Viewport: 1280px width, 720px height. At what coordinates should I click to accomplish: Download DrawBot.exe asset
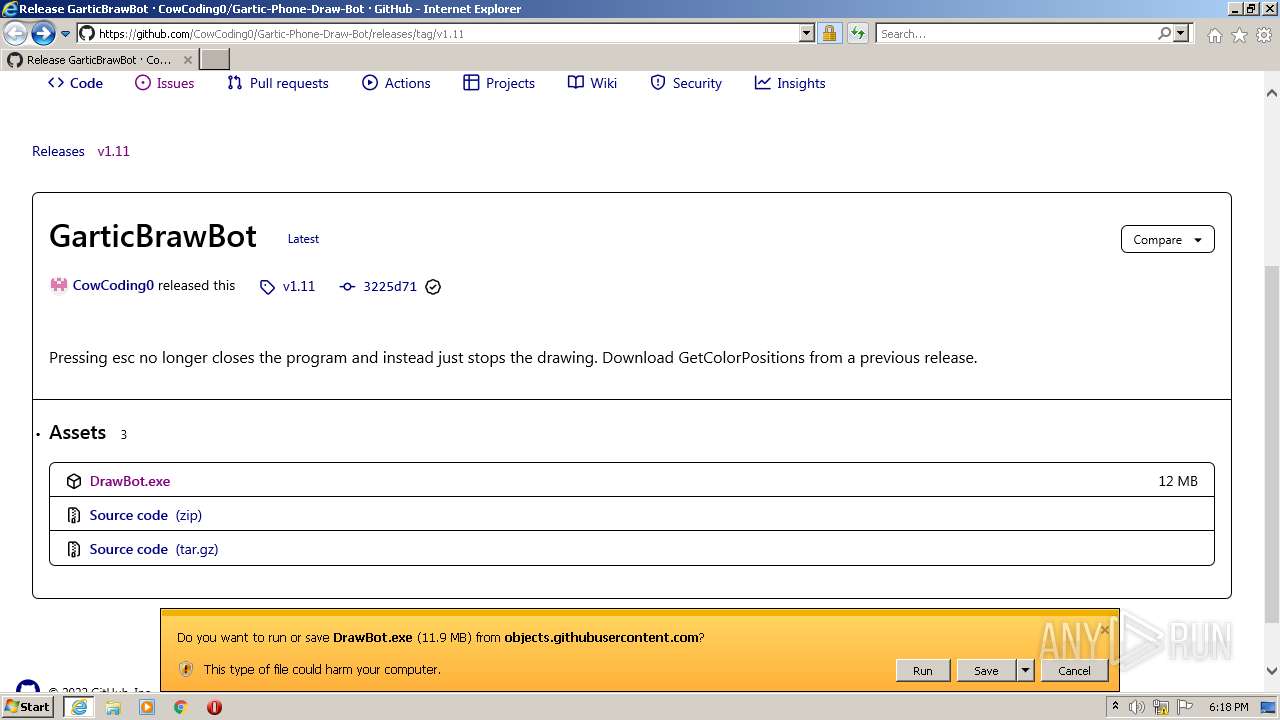130,481
